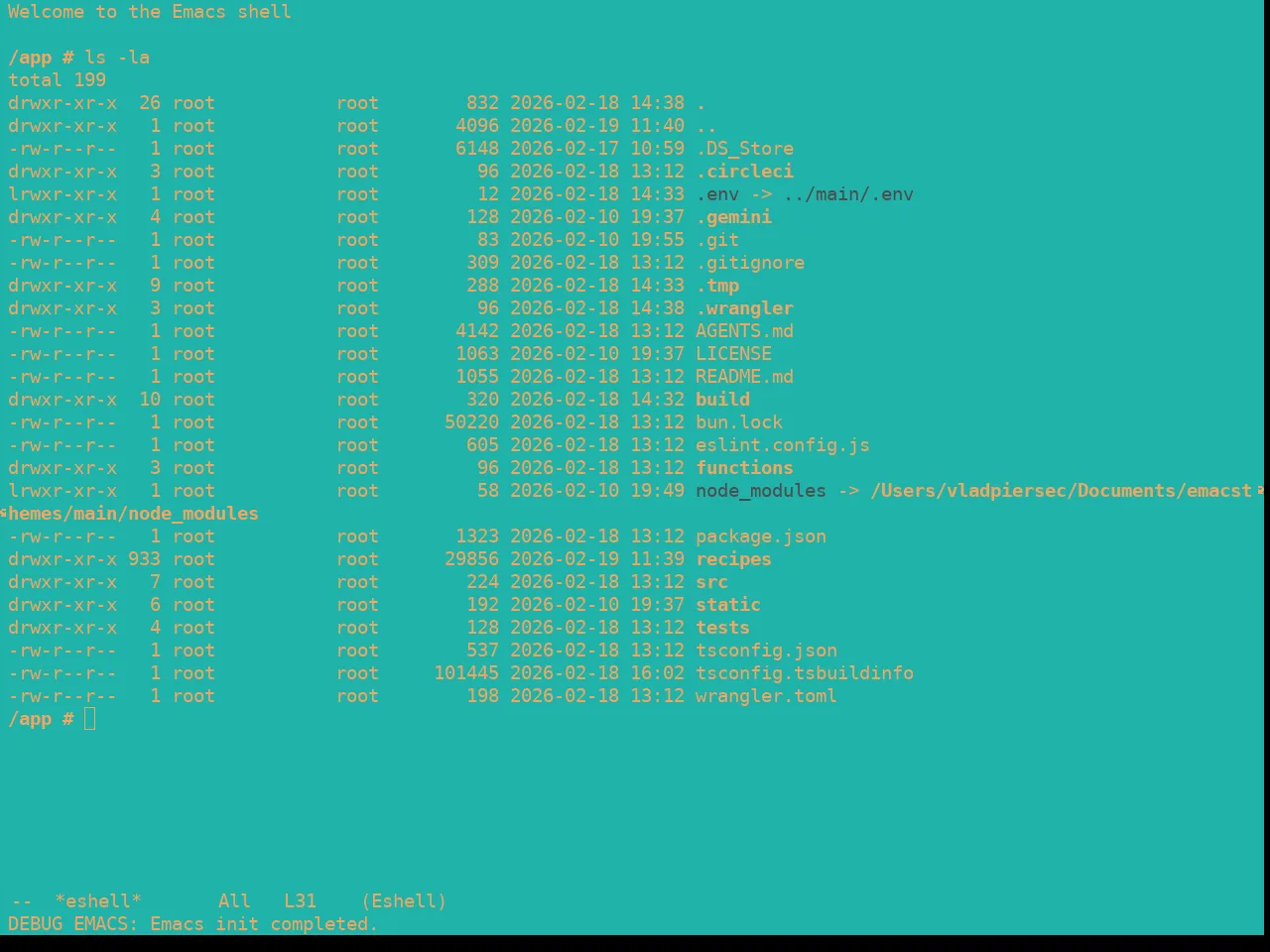Image resolution: width=1270 pixels, height=952 pixels.
Task: Select the build directory name
Action: click(722, 400)
